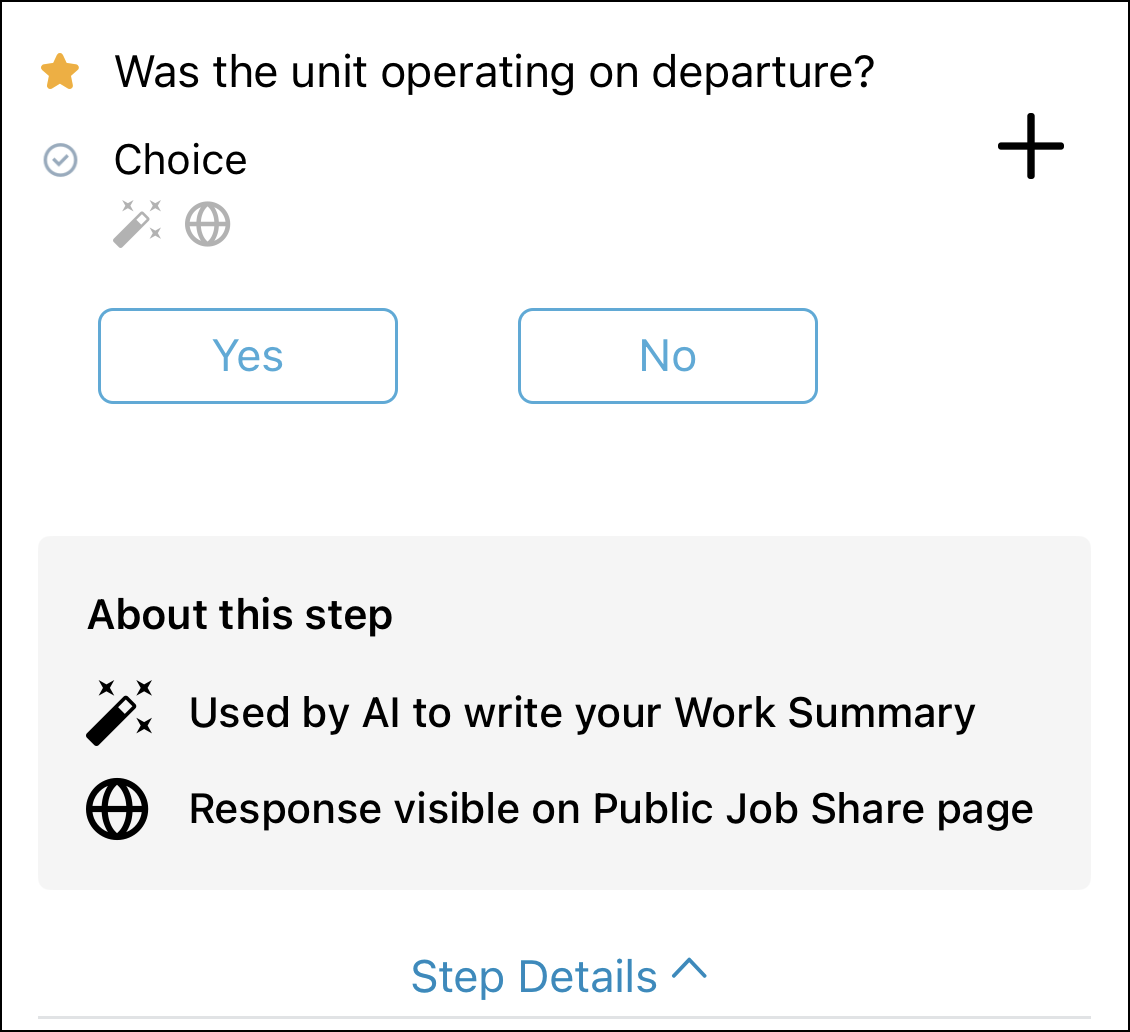1130x1032 pixels.
Task: Click the Step Details link text
Action: (534, 977)
